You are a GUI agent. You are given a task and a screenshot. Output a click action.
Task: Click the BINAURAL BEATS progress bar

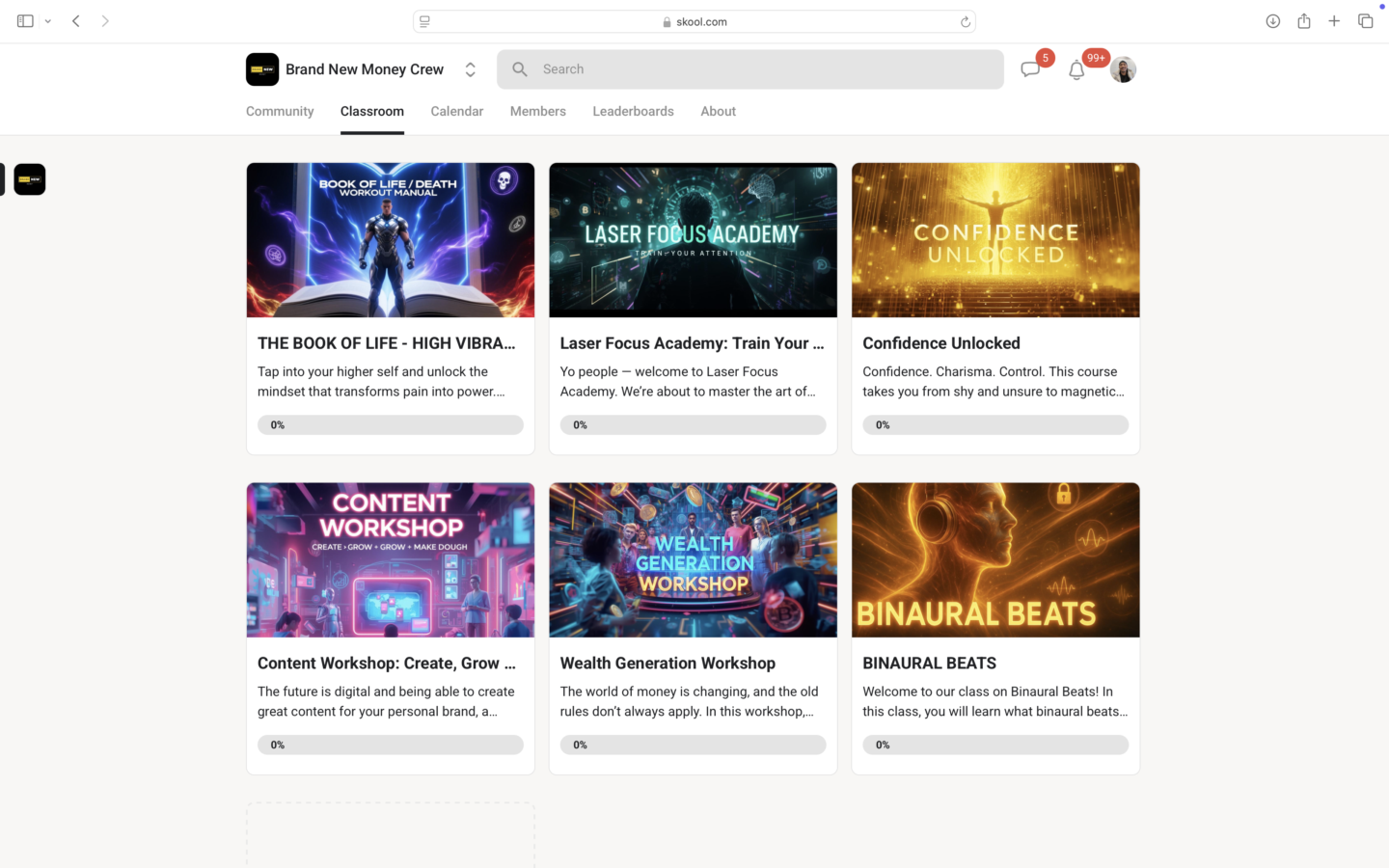[995, 745]
